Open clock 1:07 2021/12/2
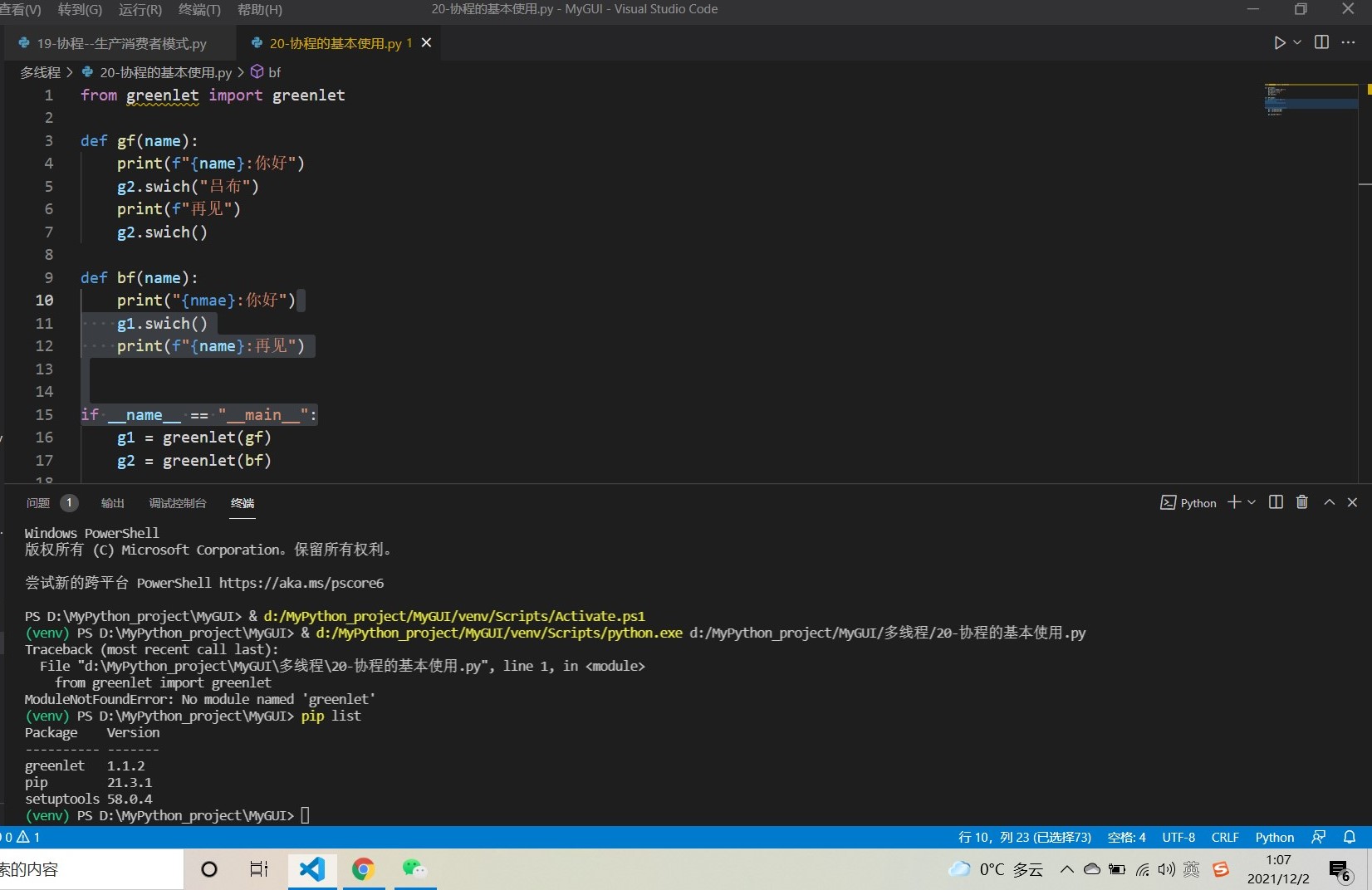Screen dimensions: 1372x890 coord(1278,869)
